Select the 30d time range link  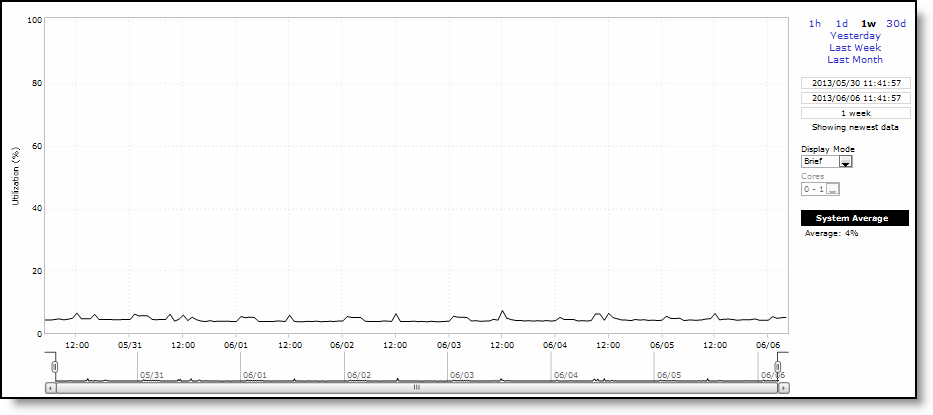[896, 24]
